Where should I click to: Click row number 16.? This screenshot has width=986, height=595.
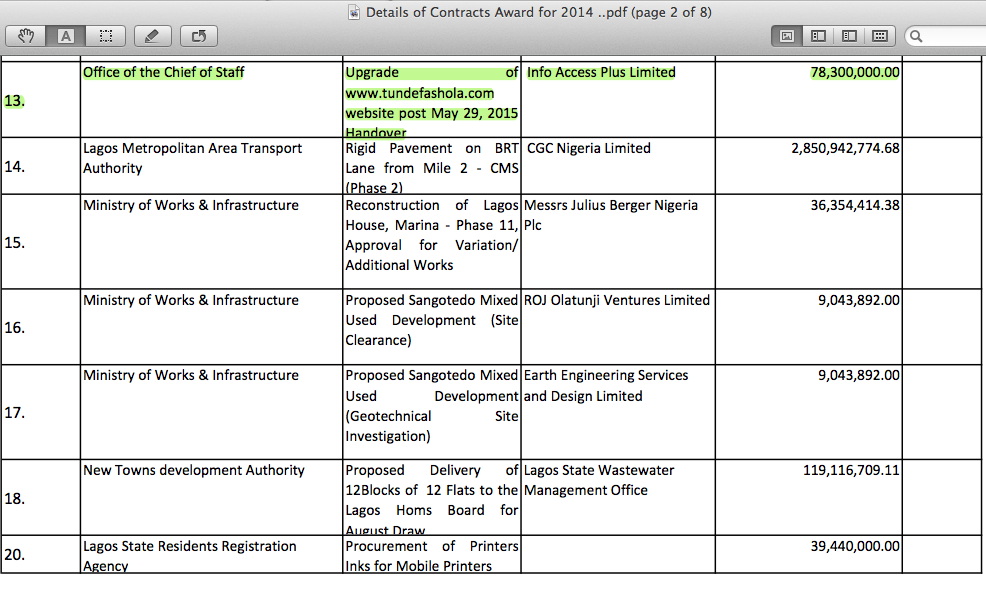point(14,328)
